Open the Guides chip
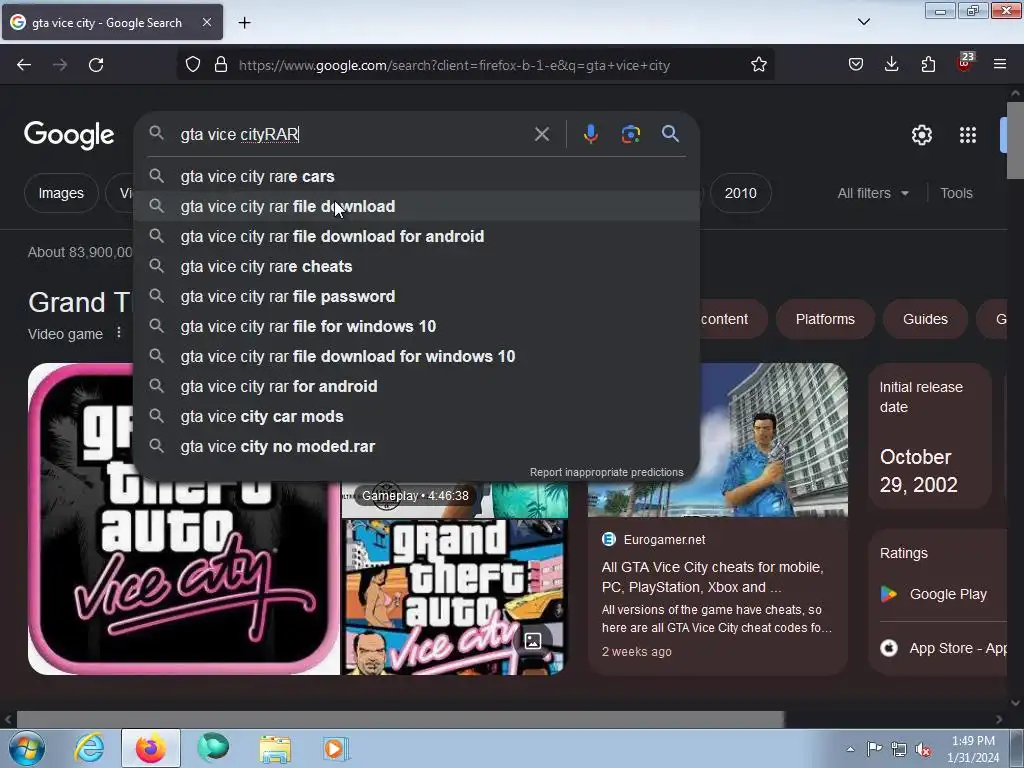This screenshot has height=768, width=1024. (x=925, y=319)
